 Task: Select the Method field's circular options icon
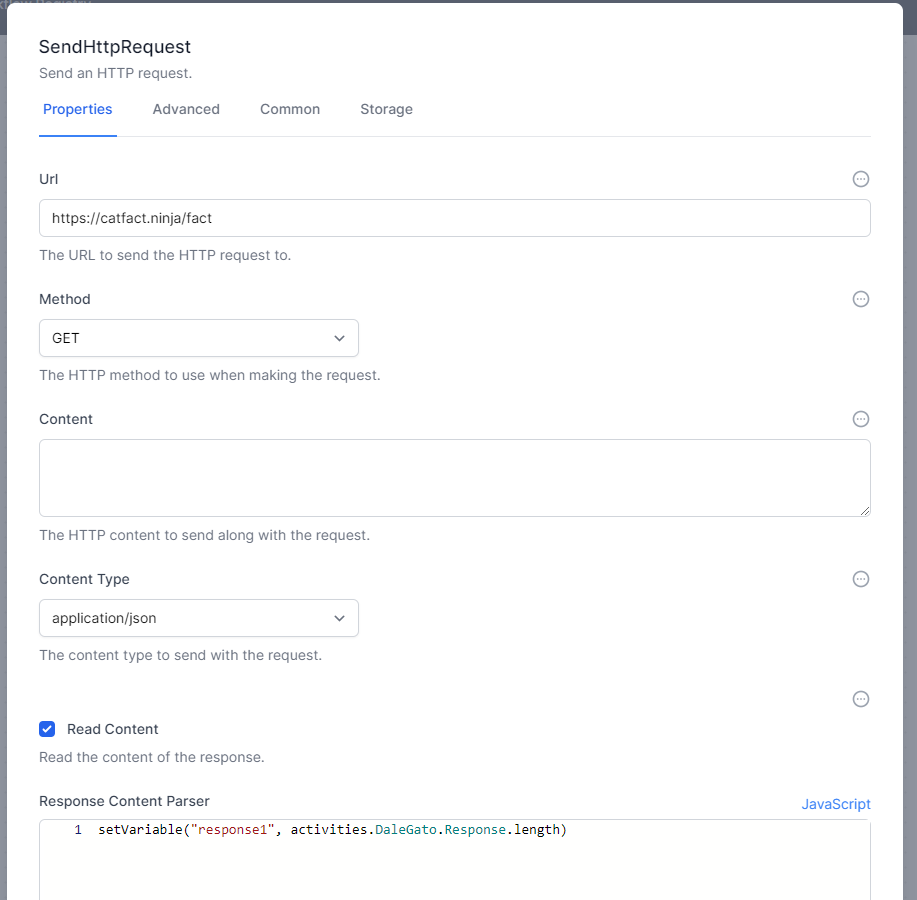pyautogui.click(x=861, y=299)
